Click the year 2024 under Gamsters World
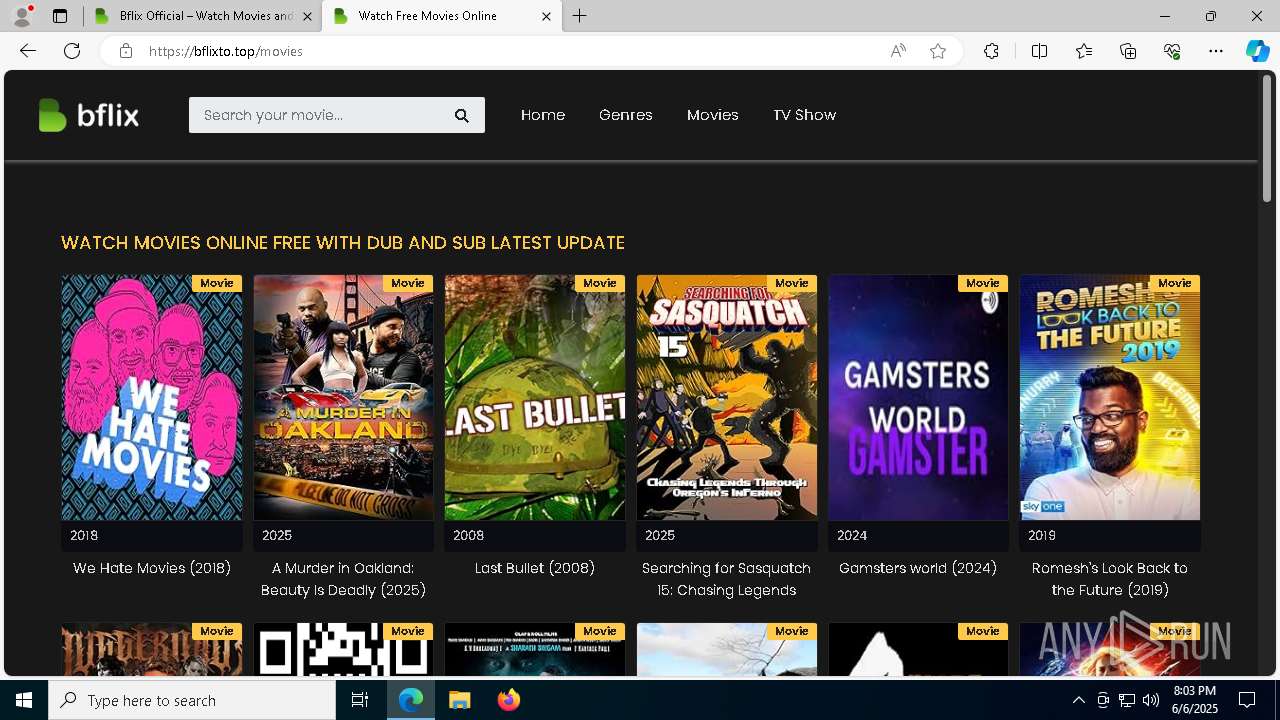This screenshot has width=1280, height=720. (852, 536)
